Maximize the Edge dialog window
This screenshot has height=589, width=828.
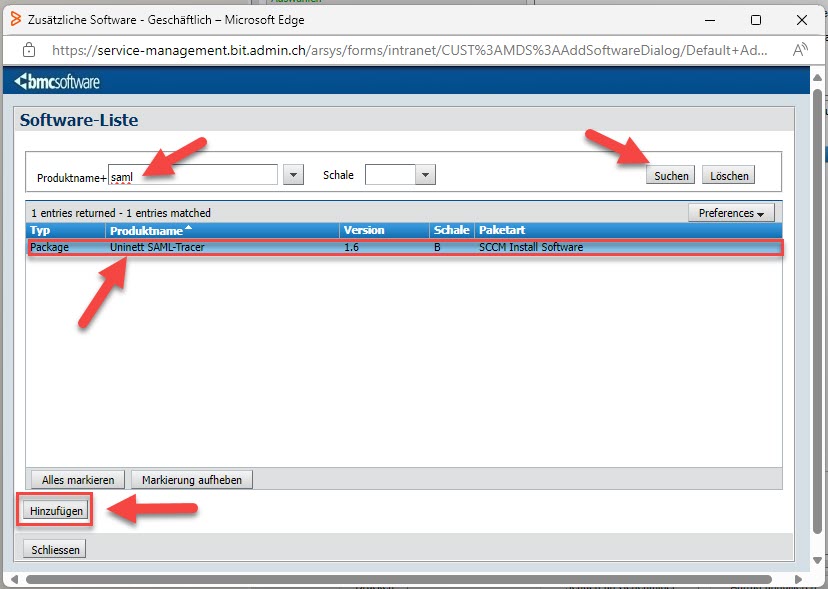click(756, 20)
